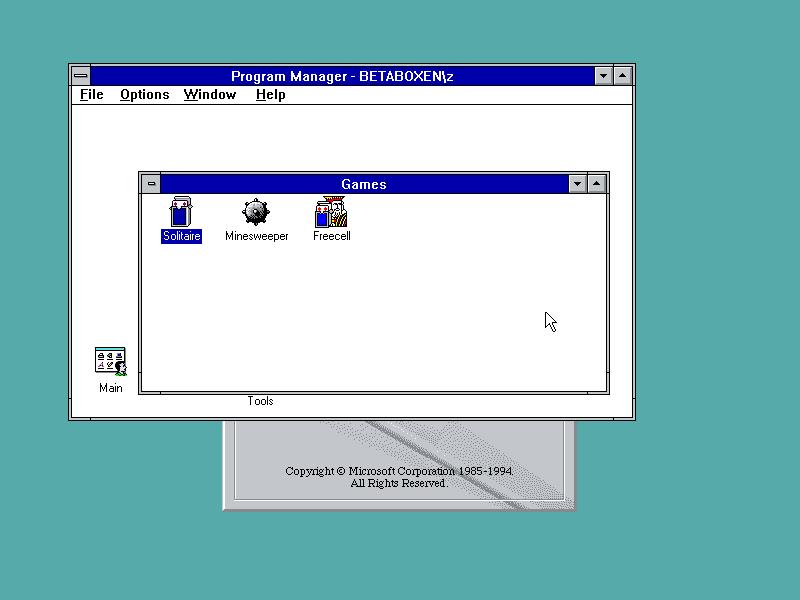
Task: Click the Microsoft copyright splash window
Action: tap(399, 465)
